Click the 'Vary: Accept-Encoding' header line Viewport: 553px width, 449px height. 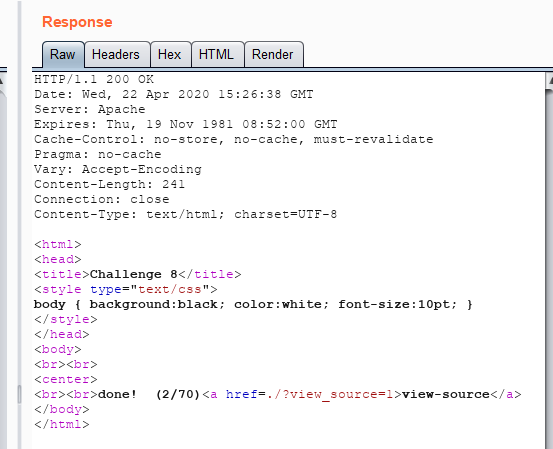pyautogui.click(x=118, y=169)
